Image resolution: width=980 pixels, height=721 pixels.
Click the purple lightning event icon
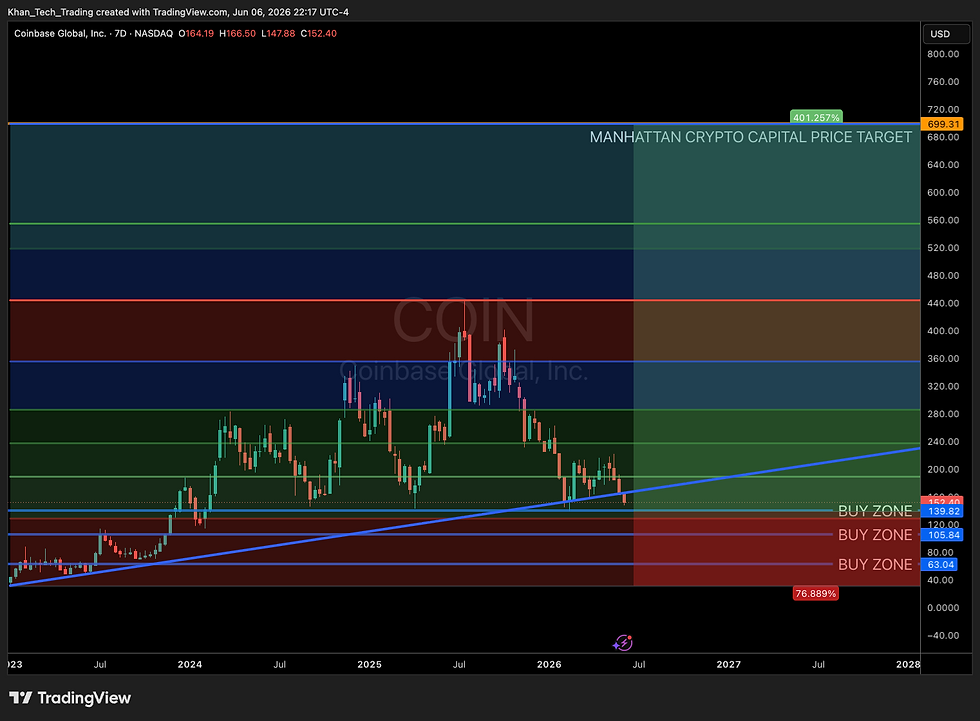click(622, 642)
